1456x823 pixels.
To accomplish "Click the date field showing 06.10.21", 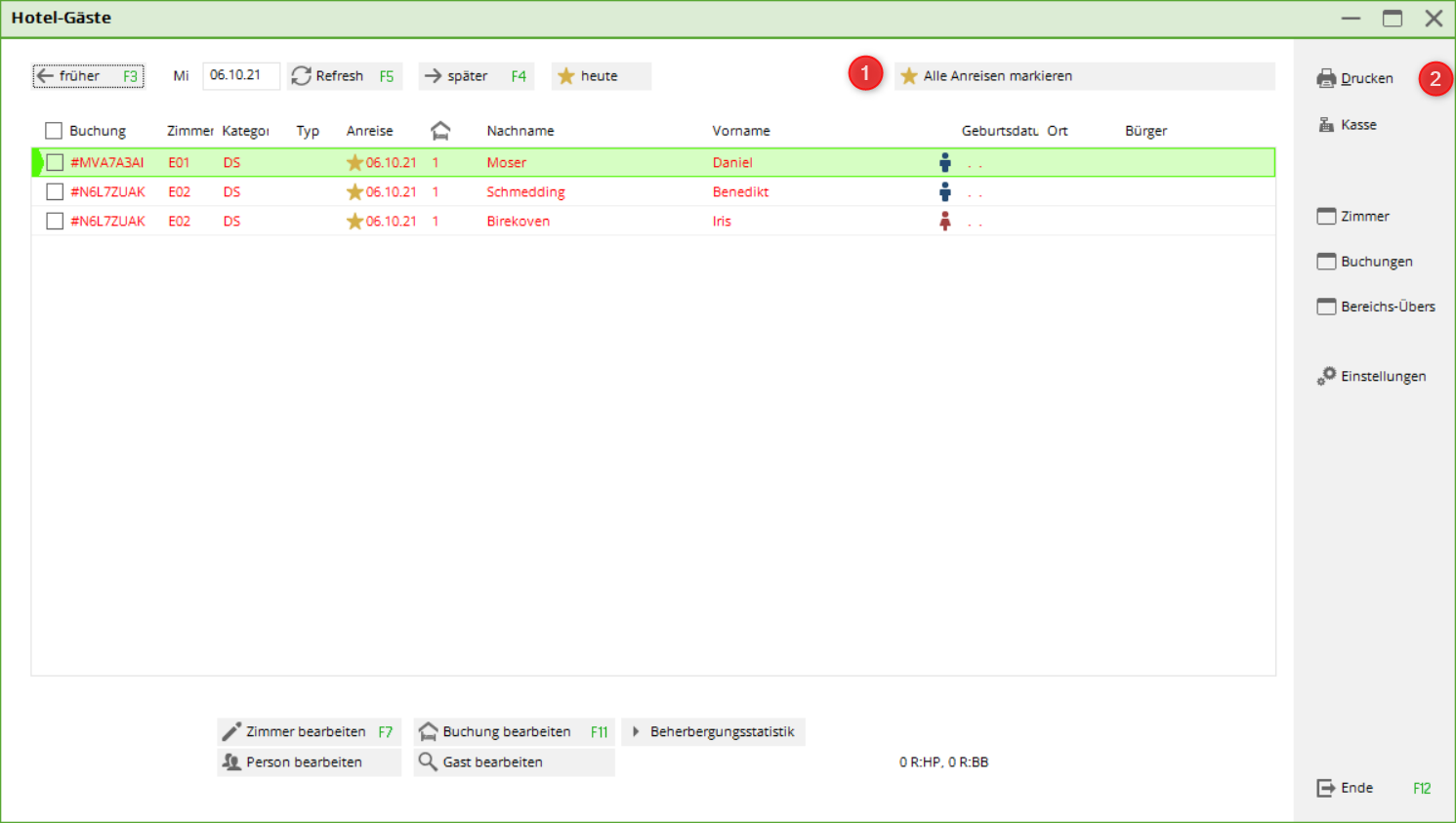I will point(240,75).
